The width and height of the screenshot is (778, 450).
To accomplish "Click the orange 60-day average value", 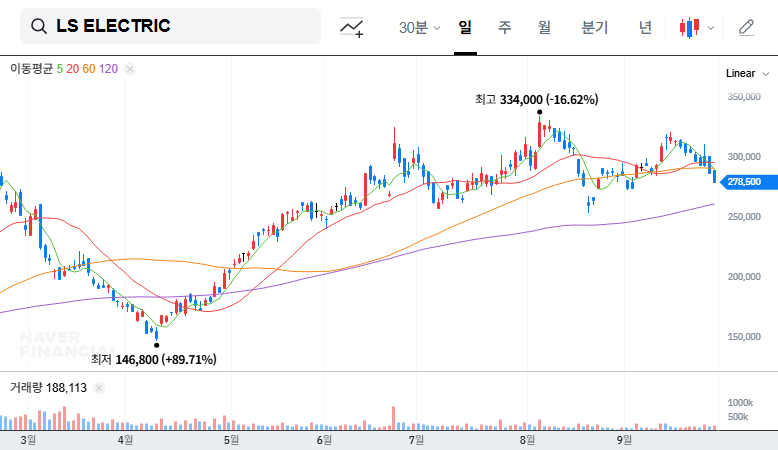I will [89, 69].
